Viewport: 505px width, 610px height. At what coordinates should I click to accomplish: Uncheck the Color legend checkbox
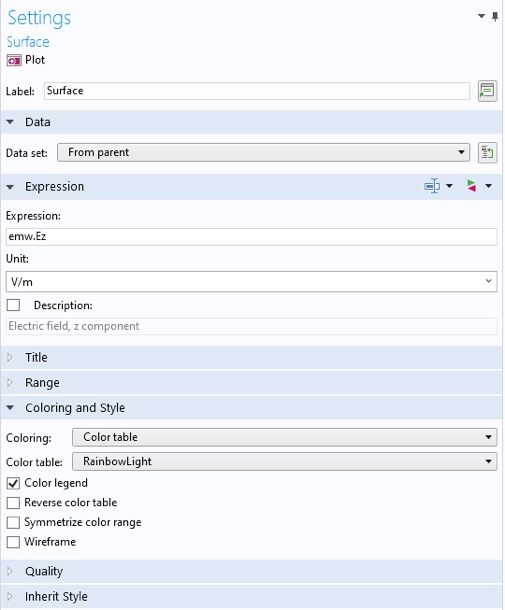pyautogui.click(x=13, y=484)
